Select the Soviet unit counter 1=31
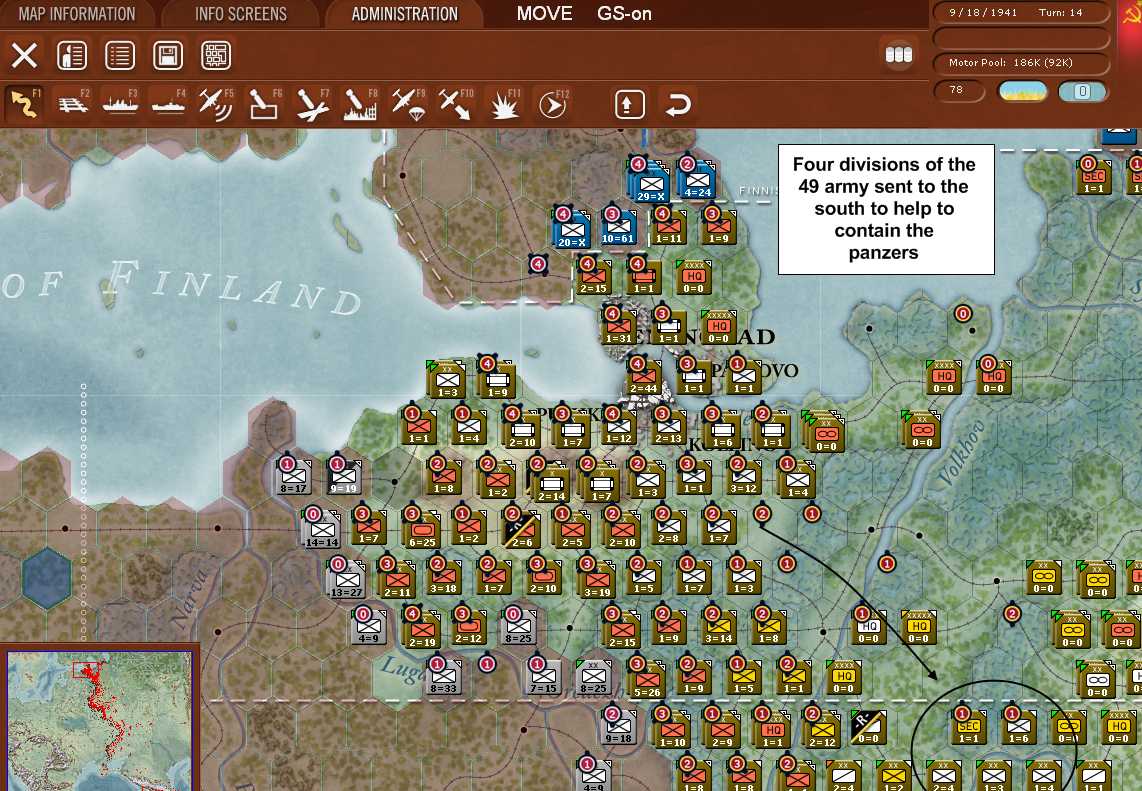 pos(618,326)
